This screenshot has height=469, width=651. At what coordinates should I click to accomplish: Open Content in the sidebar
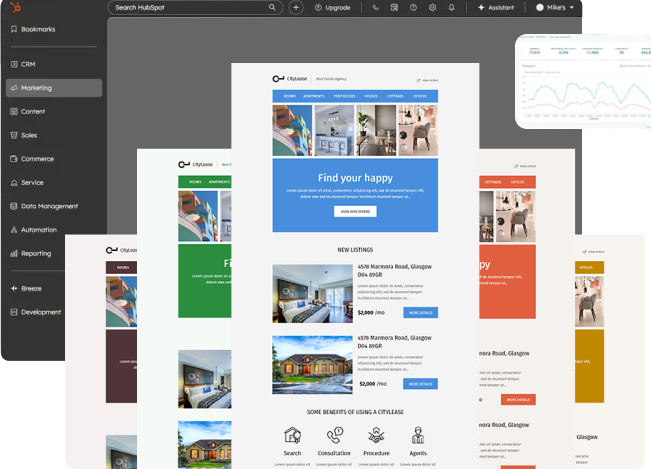tap(54, 112)
